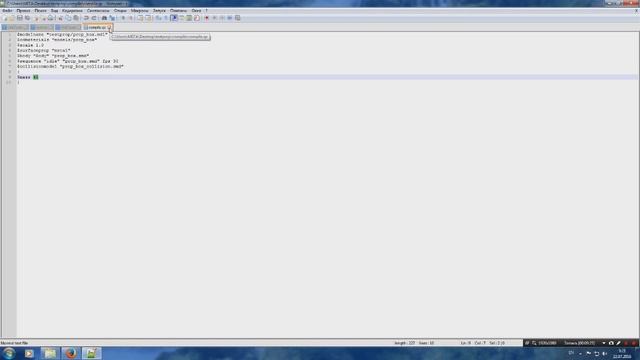Click the Play macro toolbar icon
The image size is (640, 360).
(x=222, y=18)
